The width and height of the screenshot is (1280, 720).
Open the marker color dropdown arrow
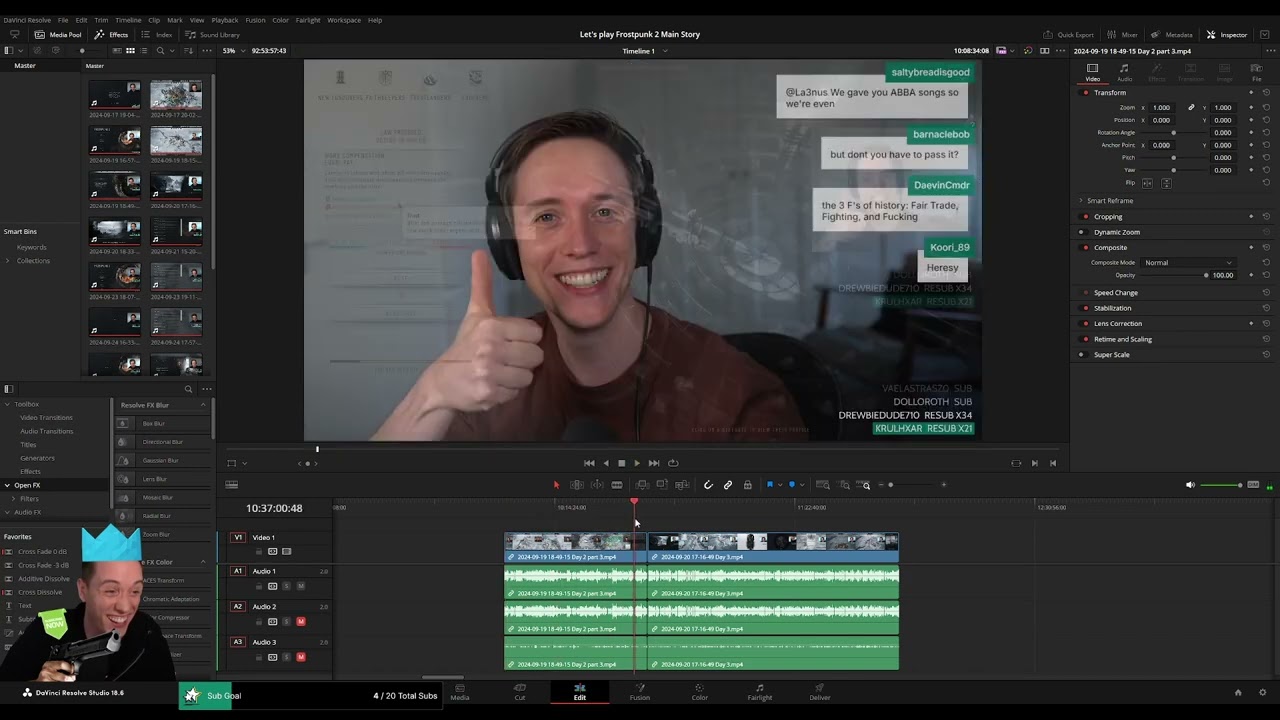coord(800,485)
